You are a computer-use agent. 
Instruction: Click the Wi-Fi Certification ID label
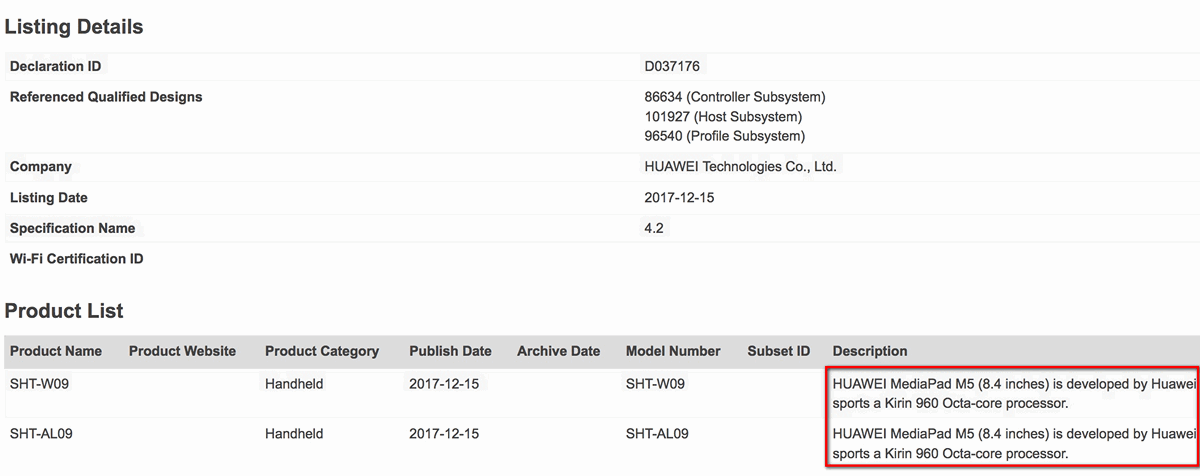click(x=77, y=259)
